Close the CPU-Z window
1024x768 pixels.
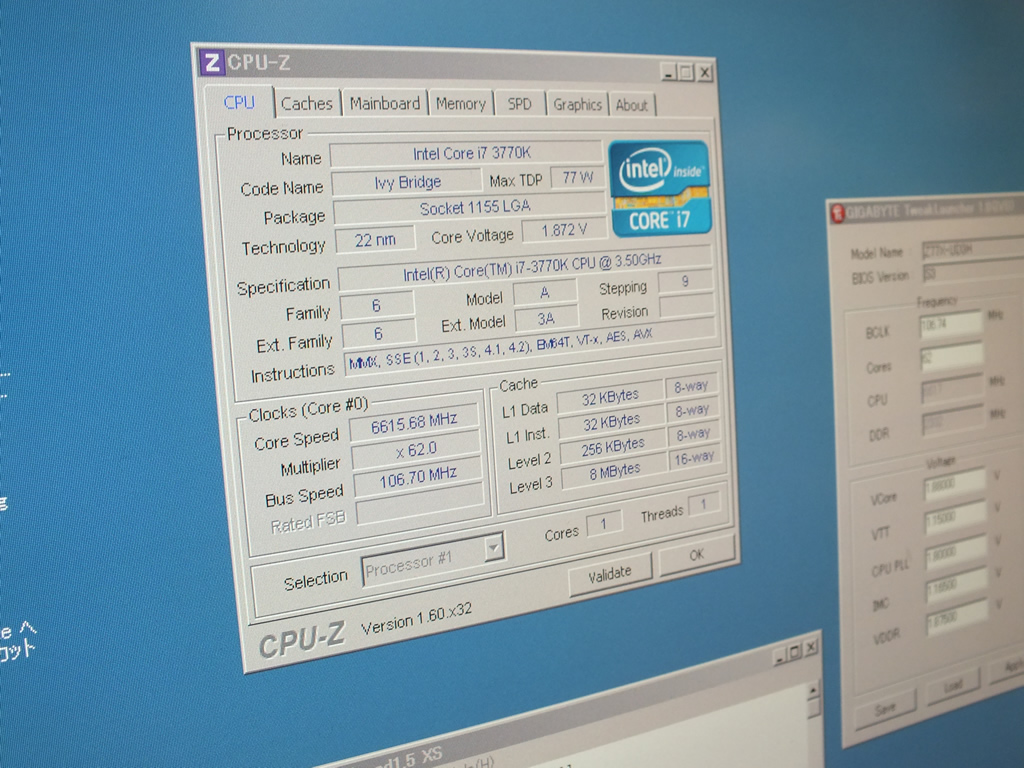[x=704, y=72]
